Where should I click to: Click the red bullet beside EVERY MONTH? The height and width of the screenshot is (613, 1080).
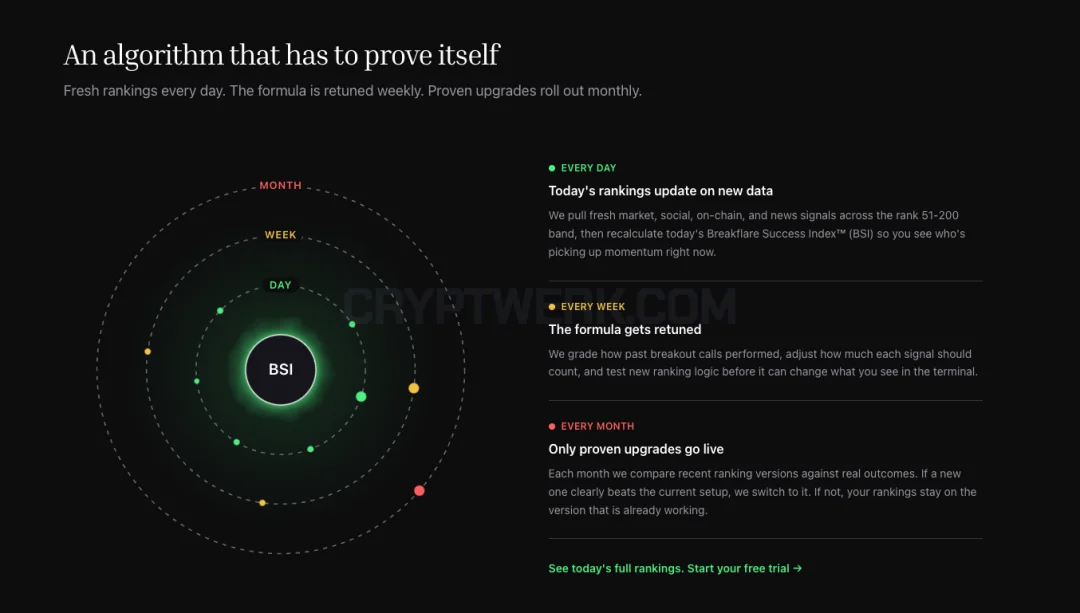552,426
